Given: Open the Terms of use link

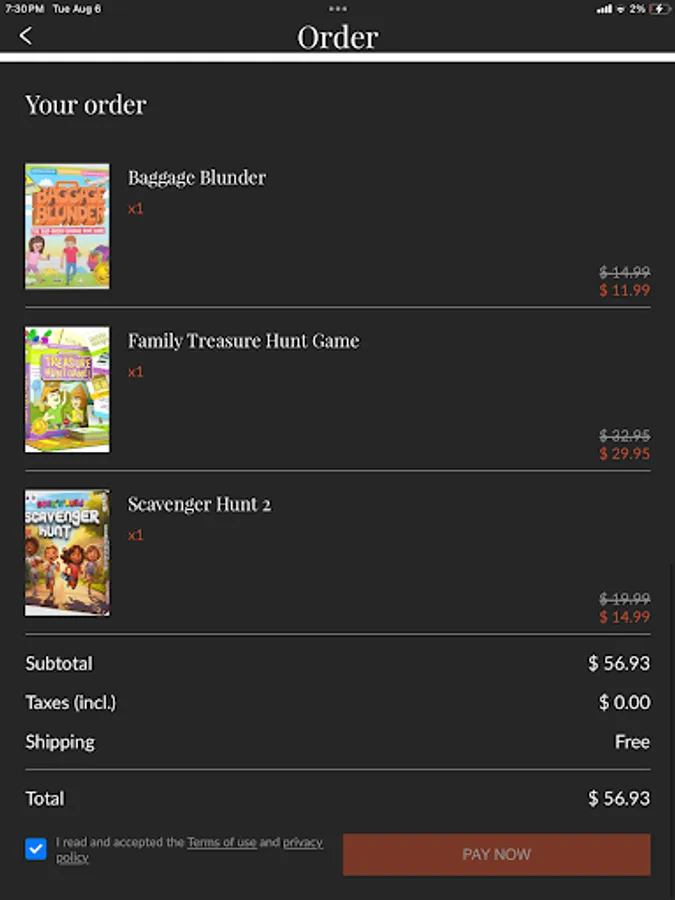Looking at the screenshot, I should 221,842.
